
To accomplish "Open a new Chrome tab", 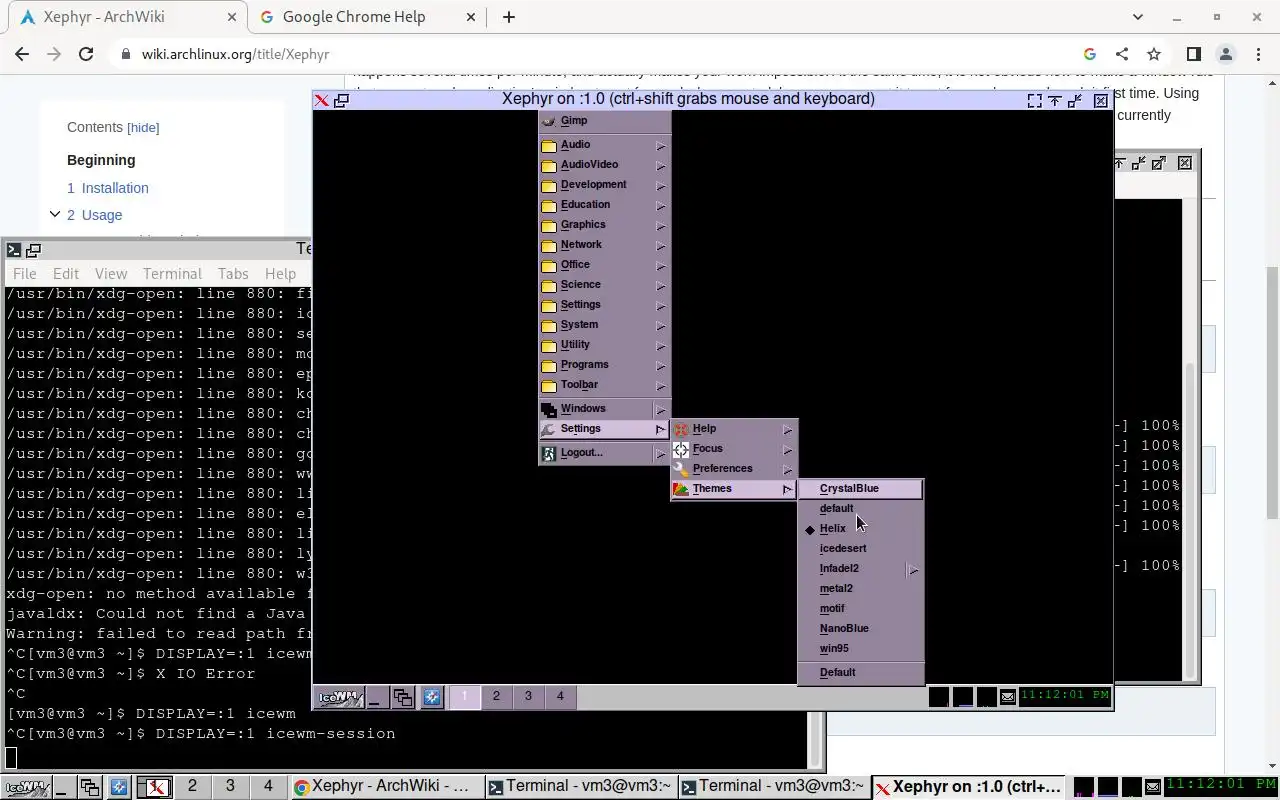I will coord(509,17).
